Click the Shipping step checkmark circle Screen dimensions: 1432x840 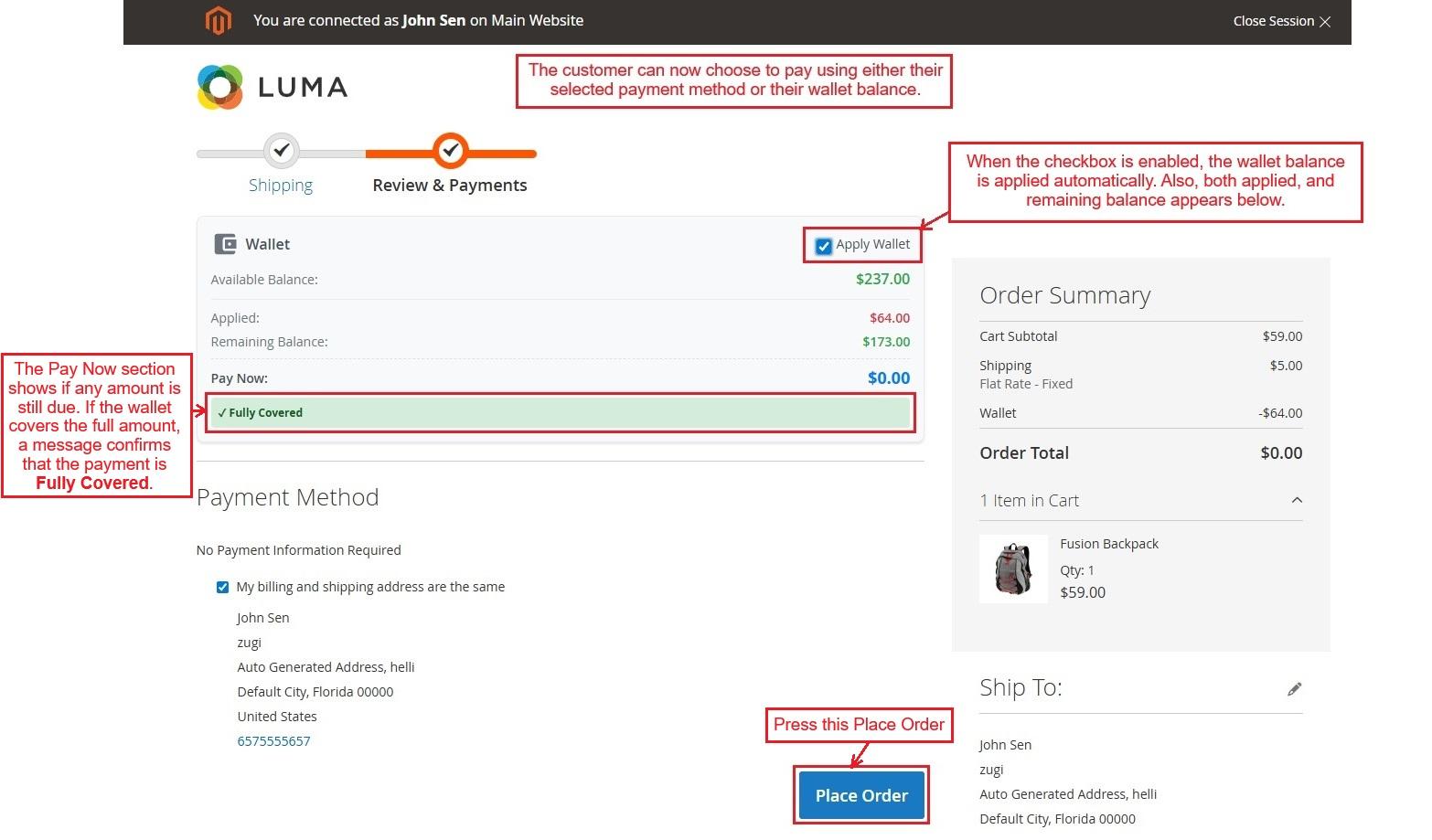point(282,150)
